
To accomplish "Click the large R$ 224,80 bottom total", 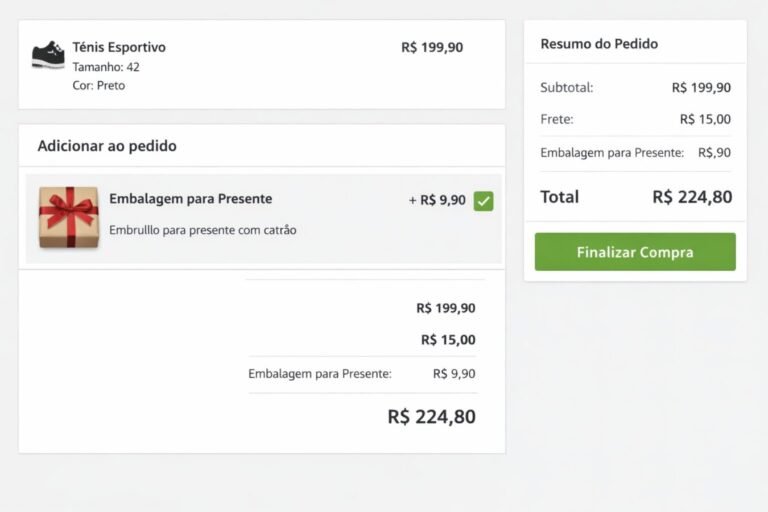I will [431, 417].
